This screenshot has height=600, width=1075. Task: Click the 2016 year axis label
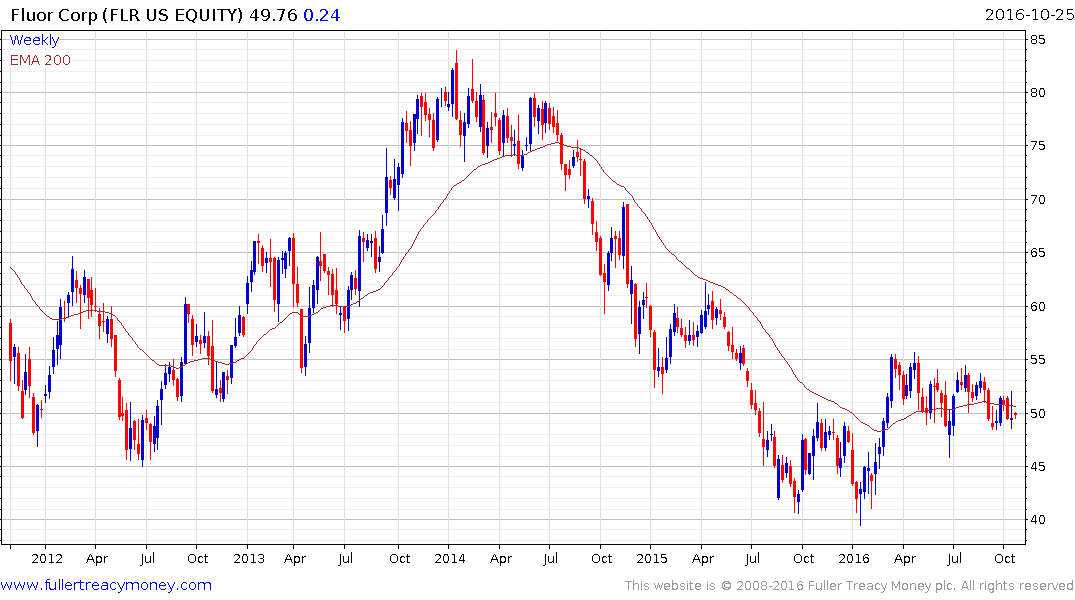[x=854, y=559]
